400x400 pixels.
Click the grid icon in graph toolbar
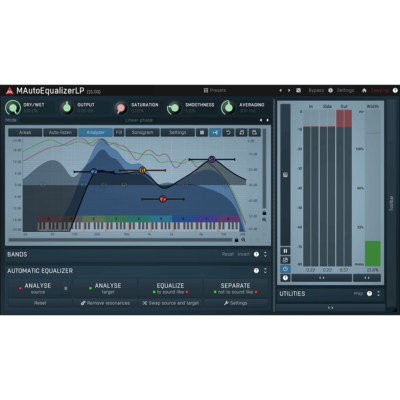(x=202, y=132)
